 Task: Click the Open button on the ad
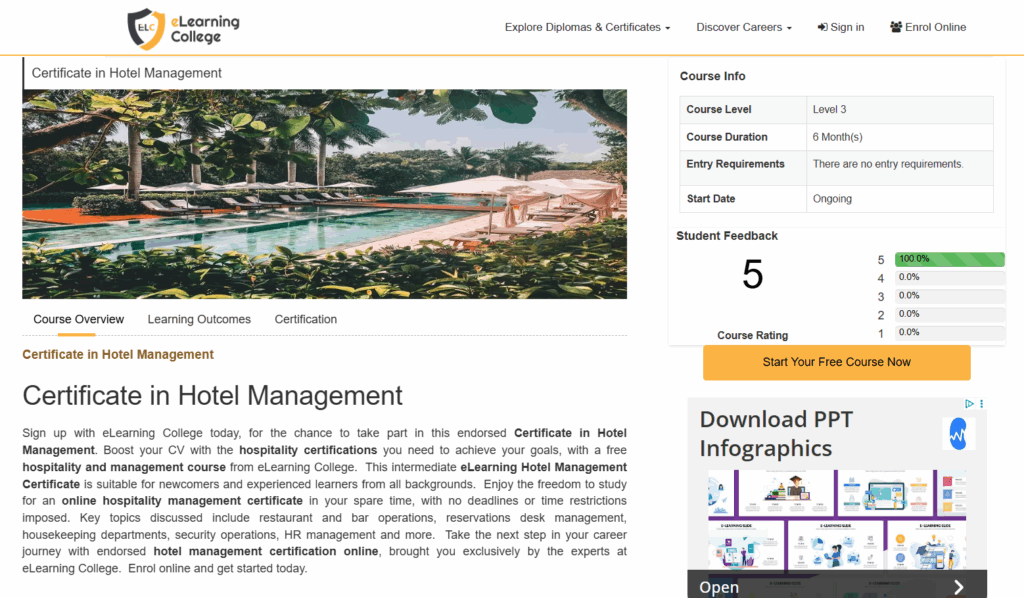coord(719,587)
